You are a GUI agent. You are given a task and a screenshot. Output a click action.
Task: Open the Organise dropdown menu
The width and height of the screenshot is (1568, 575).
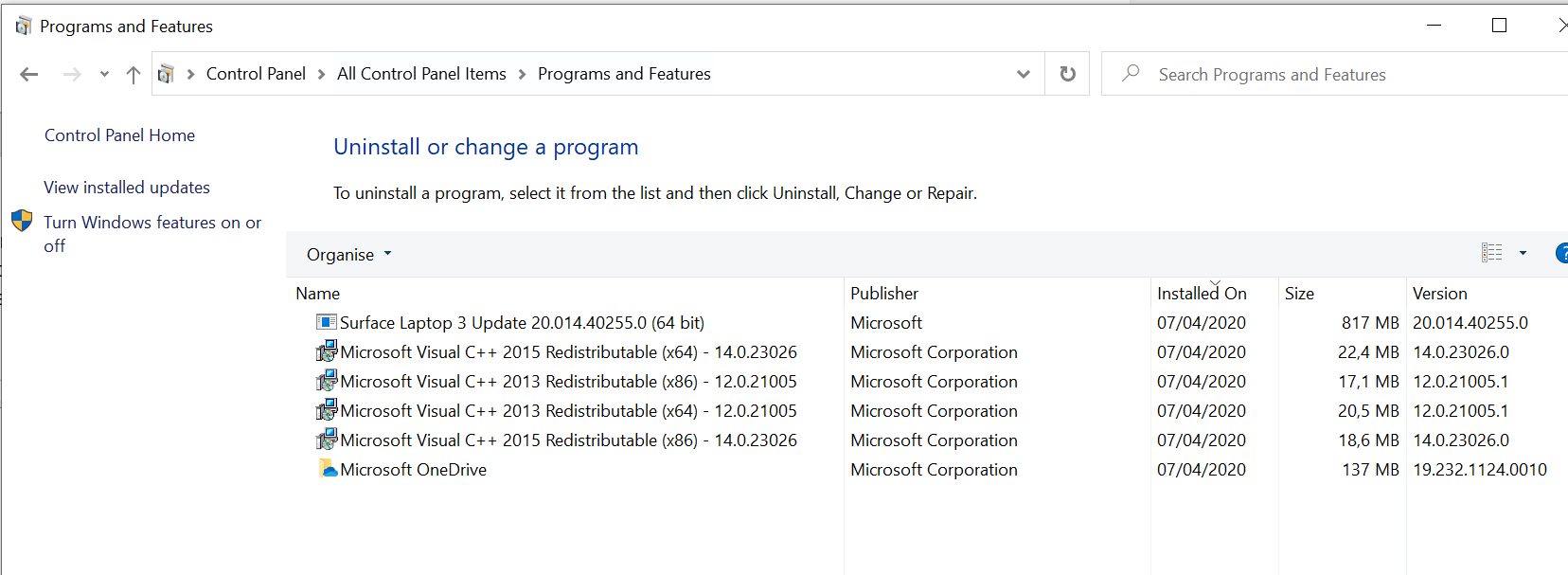(348, 255)
